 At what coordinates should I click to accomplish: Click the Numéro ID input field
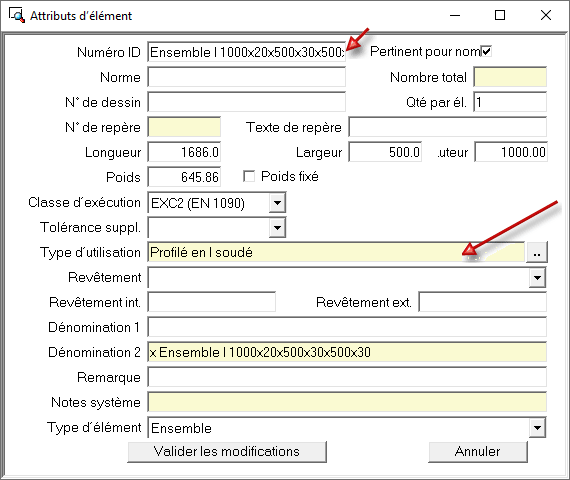pyautogui.click(x=246, y=52)
